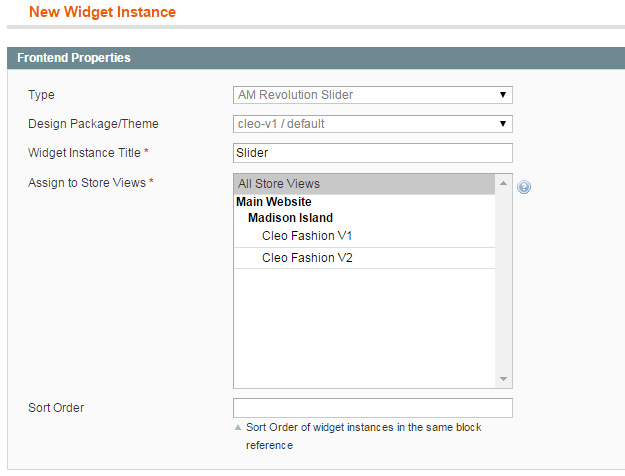
Task: Focus the Widget Instance Title field
Action: click(x=372, y=153)
